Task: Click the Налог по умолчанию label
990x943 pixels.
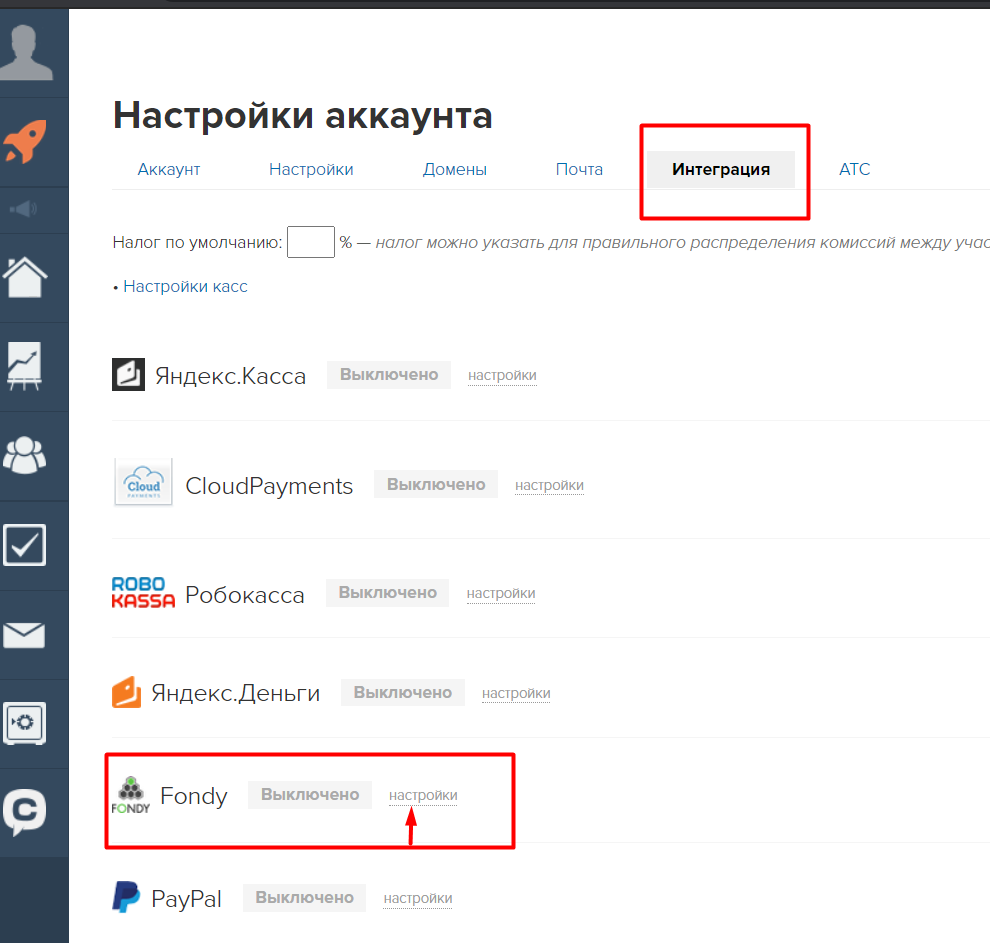Action: coord(197,242)
